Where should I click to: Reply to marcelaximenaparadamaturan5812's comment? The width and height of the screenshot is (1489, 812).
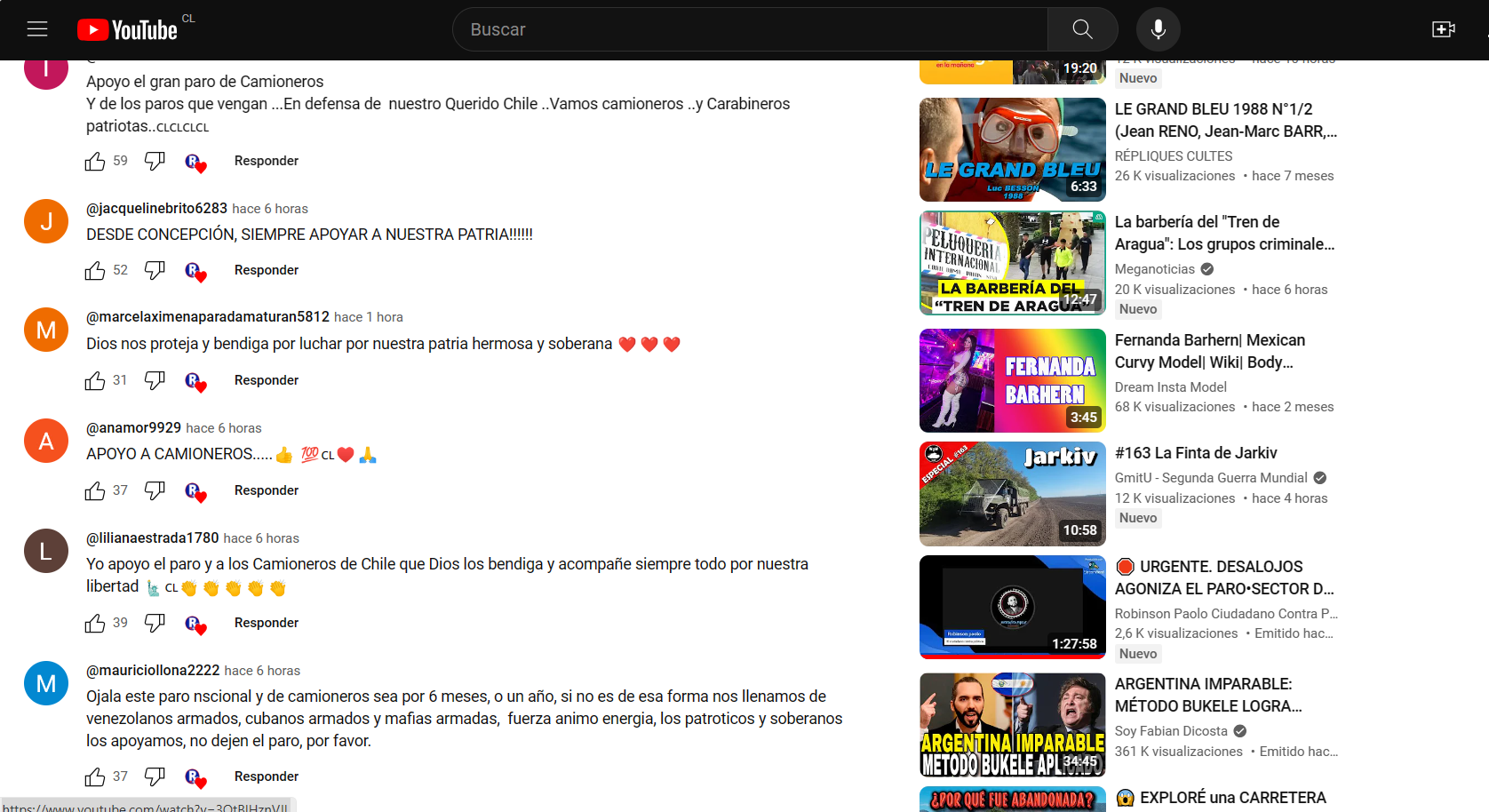coord(267,380)
